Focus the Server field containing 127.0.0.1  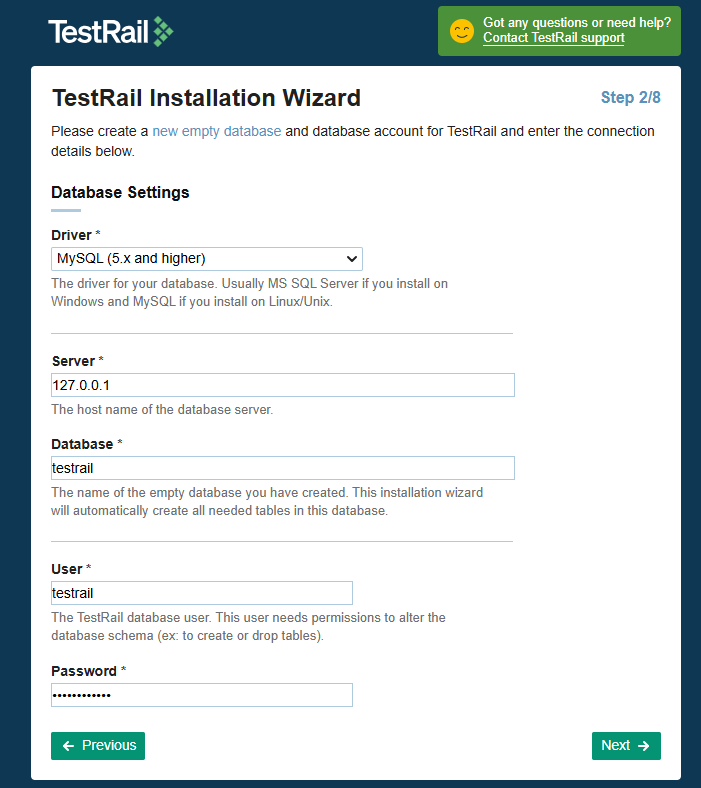pos(282,385)
